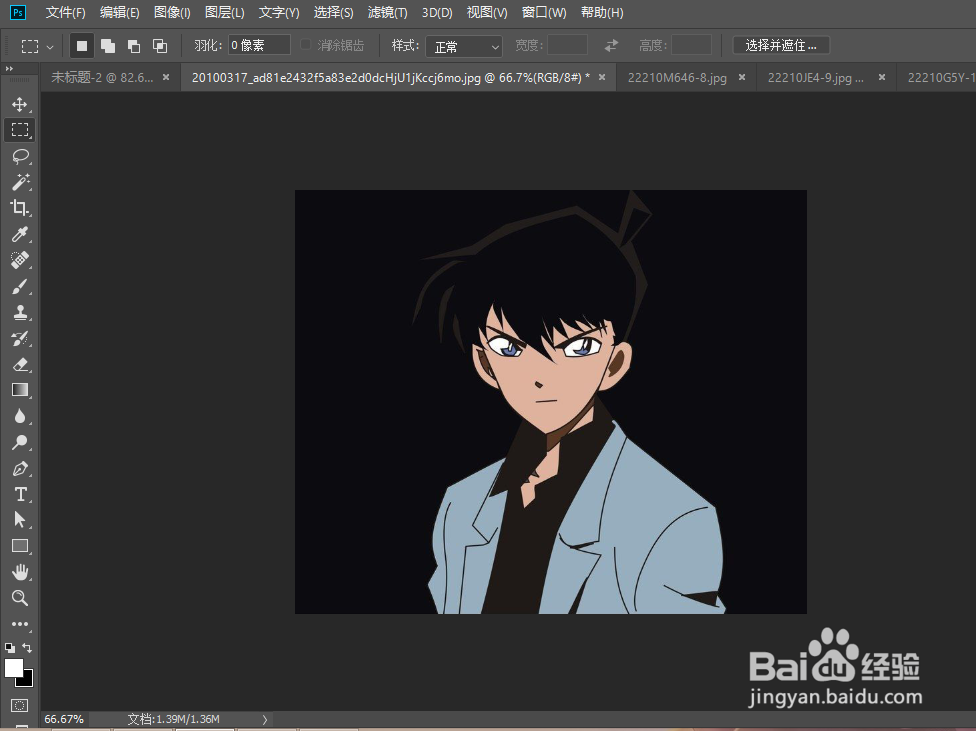976x731 pixels.
Task: Close the 未标题-2 document tab
Action: (x=166, y=77)
